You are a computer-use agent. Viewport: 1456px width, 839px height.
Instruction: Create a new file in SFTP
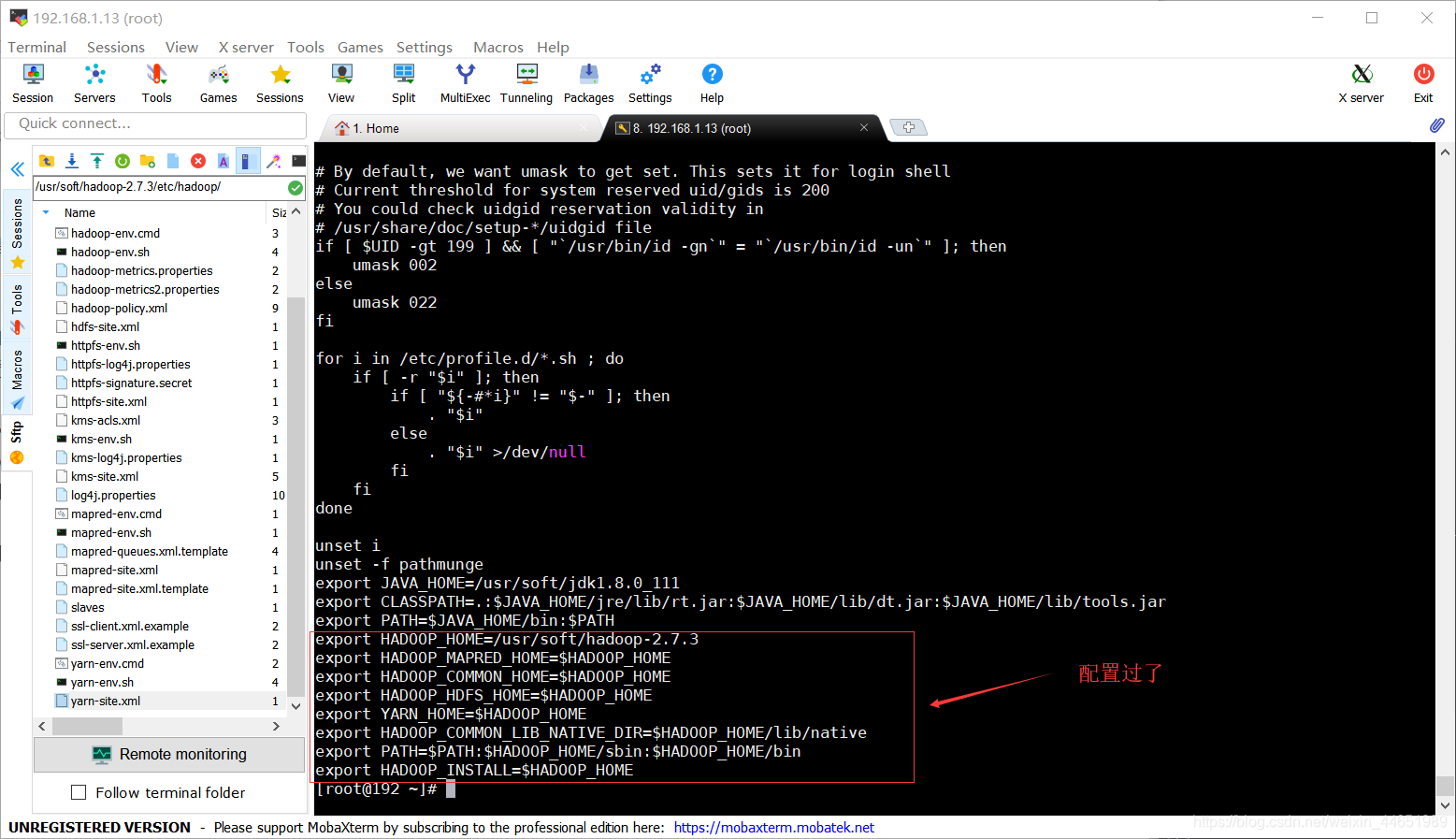coord(172,161)
